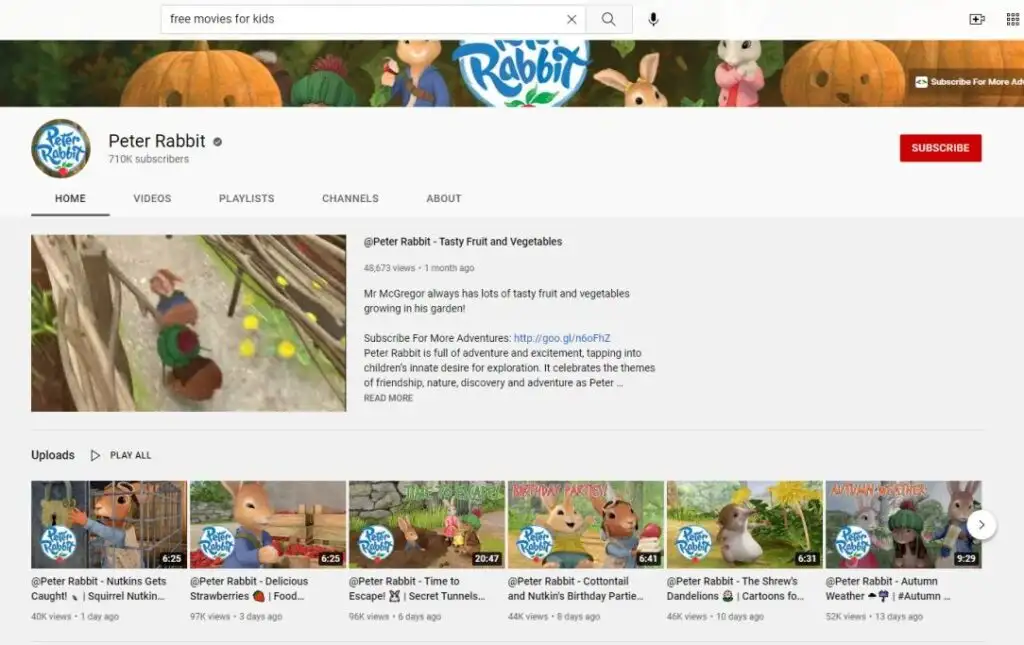The width and height of the screenshot is (1024, 645).
Task: Click 97K views 3 days ago text
Action: (236, 616)
